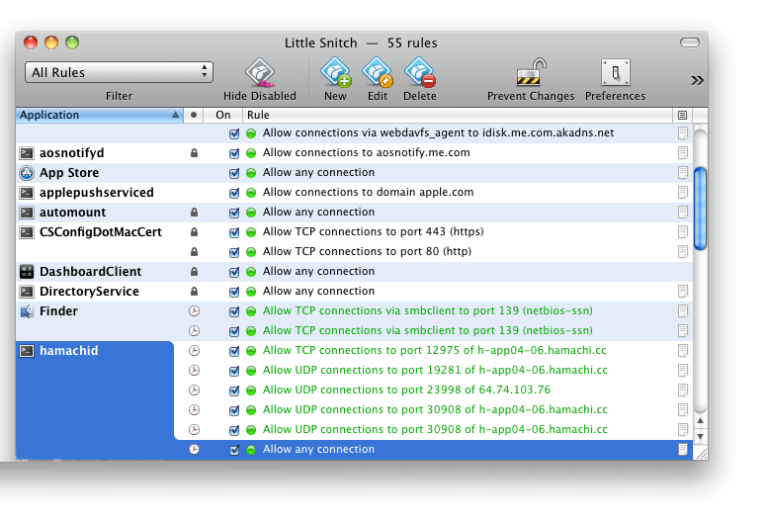Viewport: 768px width, 522px height.
Task: Click the clock icon on port 23998 rule
Action: [x=194, y=390]
